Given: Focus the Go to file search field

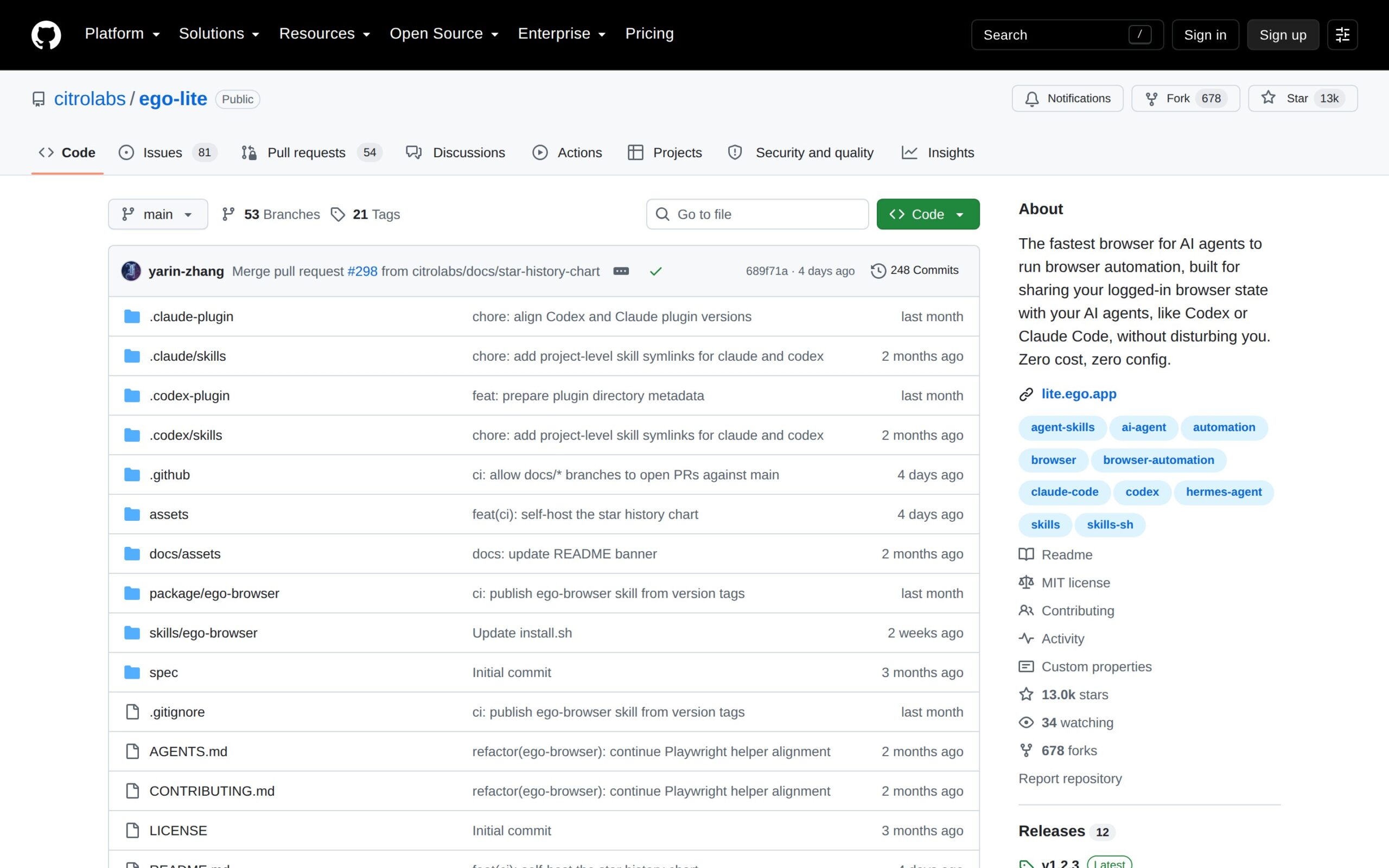Looking at the screenshot, I should (x=757, y=214).
